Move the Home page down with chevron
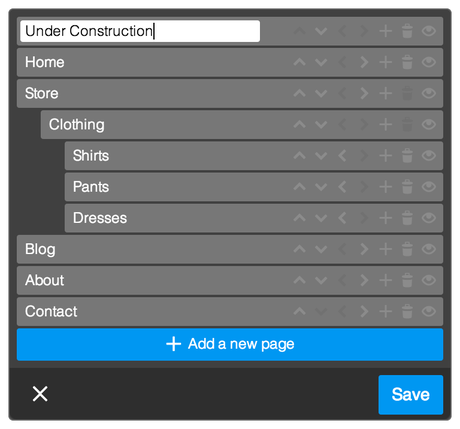Image resolution: width=460 pixels, height=429 pixels. (x=321, y=62)
